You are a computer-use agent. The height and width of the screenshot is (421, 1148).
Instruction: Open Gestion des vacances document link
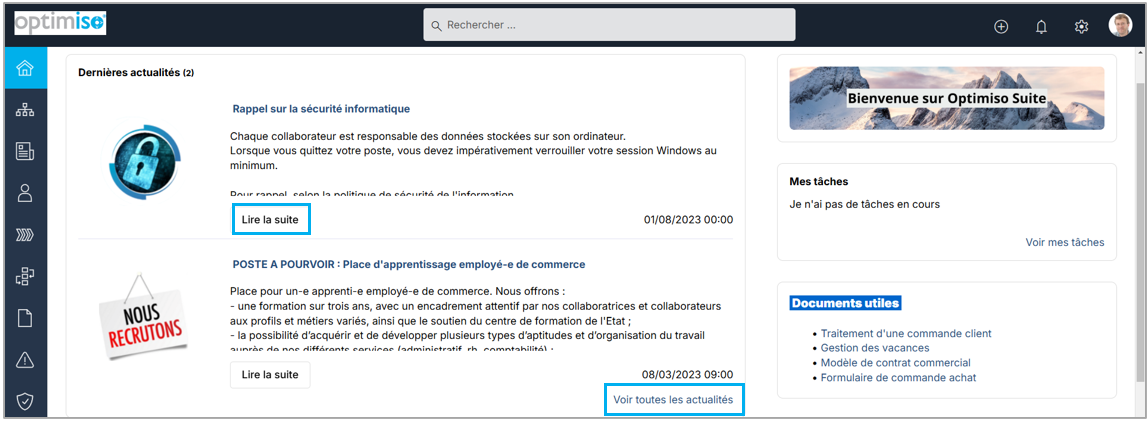pos(875,348)
